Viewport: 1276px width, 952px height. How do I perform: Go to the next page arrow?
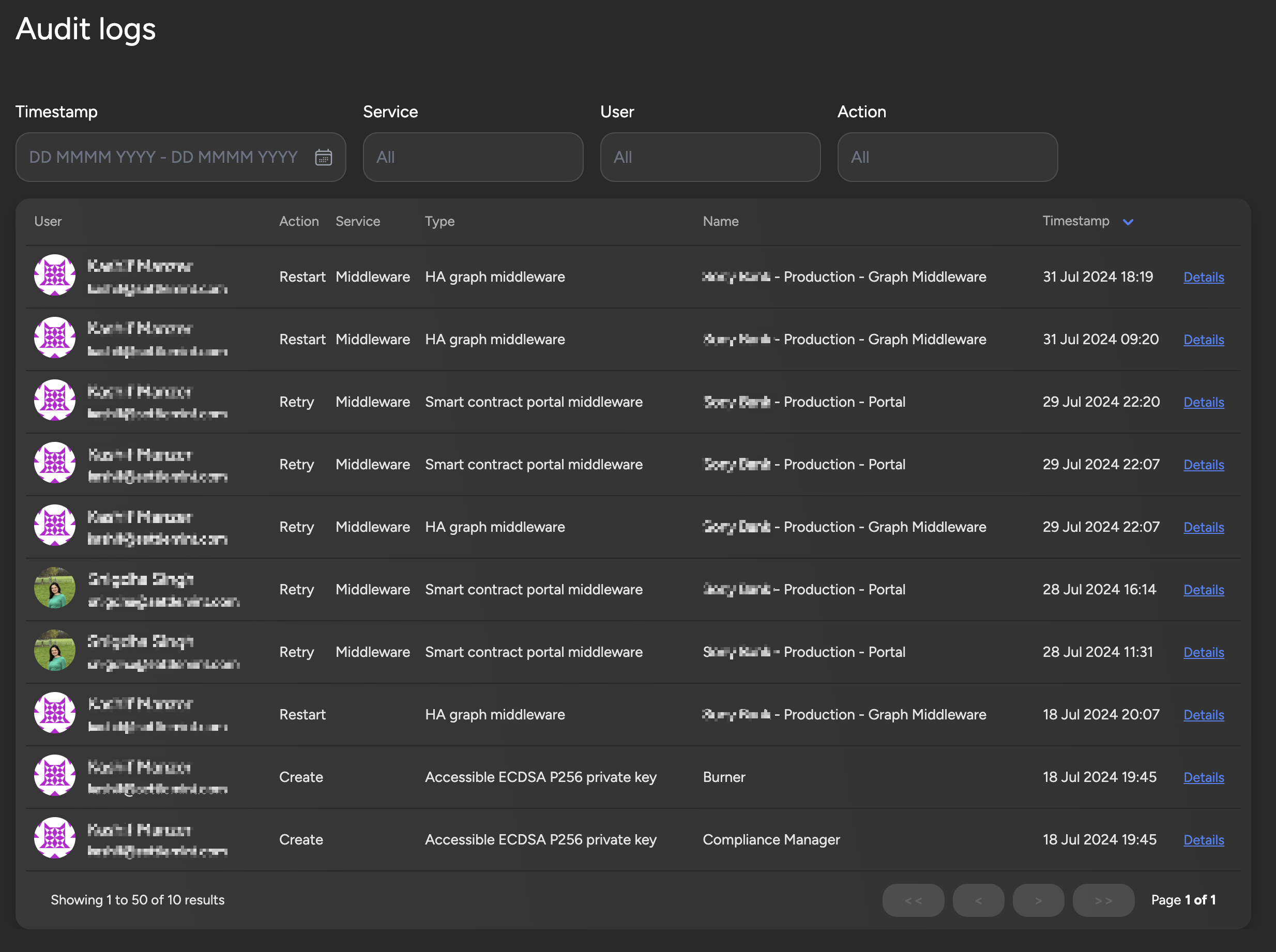(1039, 900)
